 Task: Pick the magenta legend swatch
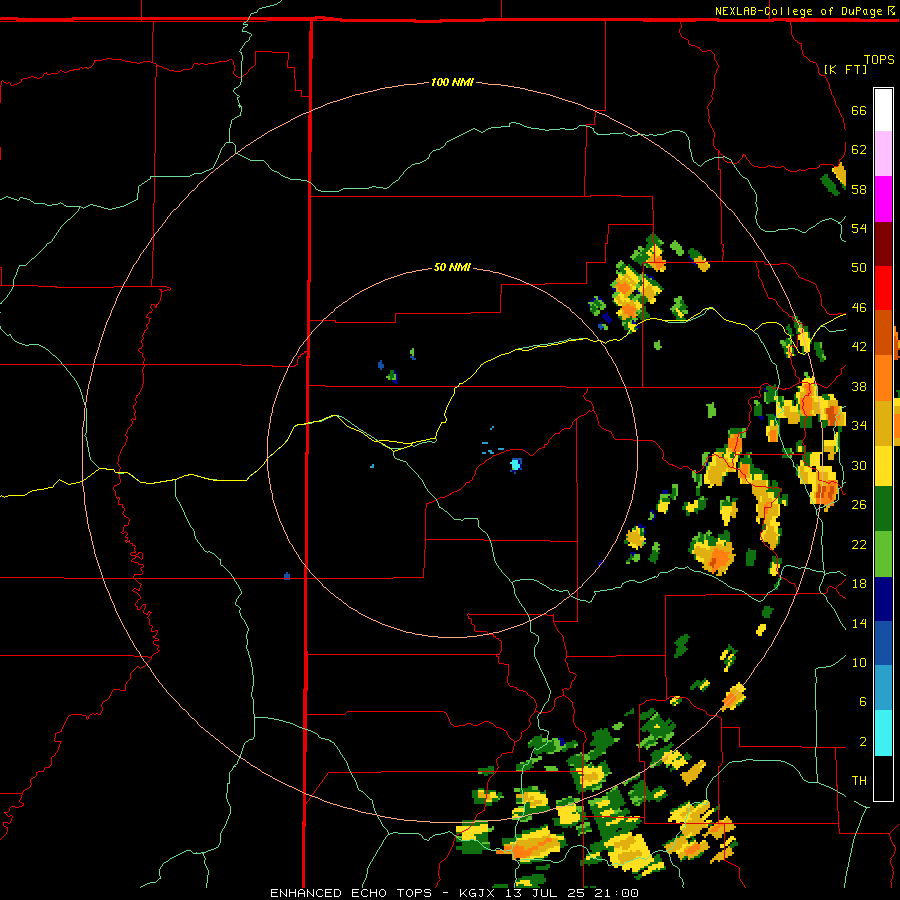883,199
